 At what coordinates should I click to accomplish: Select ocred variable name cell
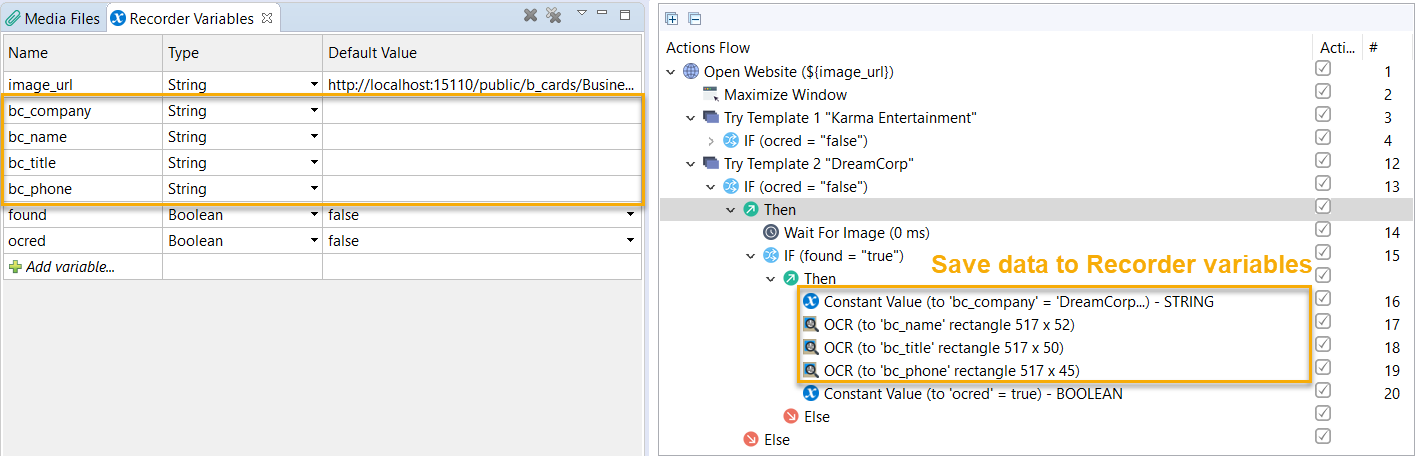click(83, 241)
